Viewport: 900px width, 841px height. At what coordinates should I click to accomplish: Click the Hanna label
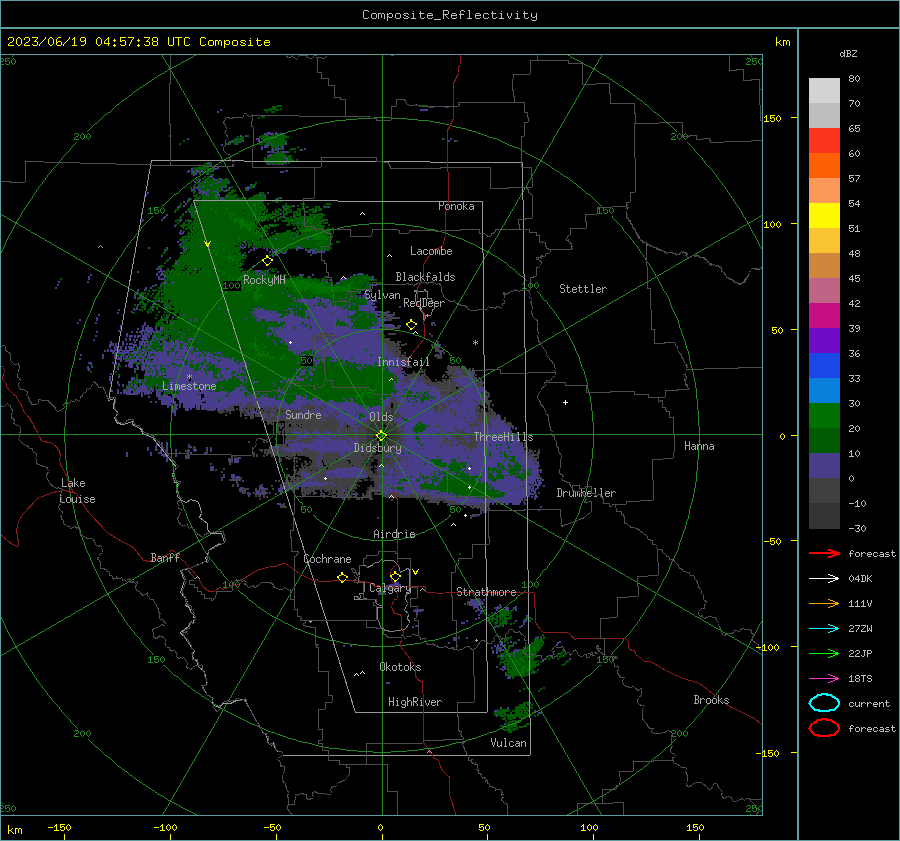[699, 446]
